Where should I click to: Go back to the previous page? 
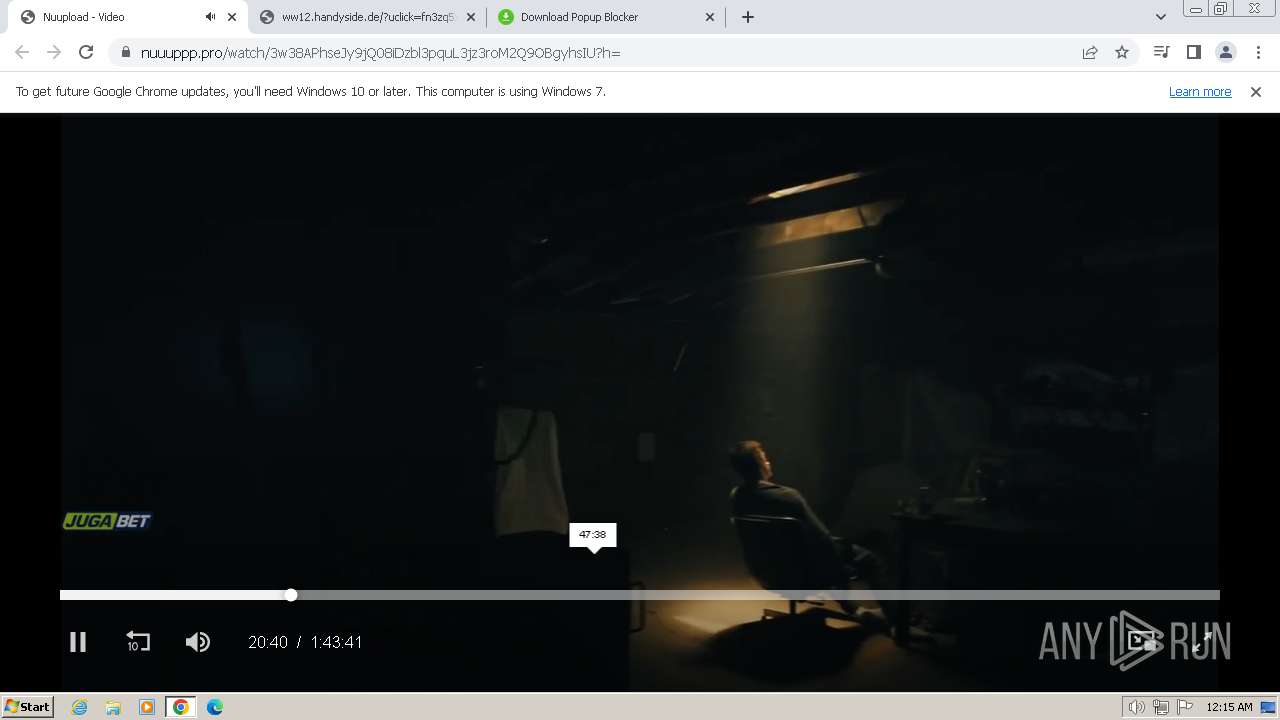click(22, 52)
